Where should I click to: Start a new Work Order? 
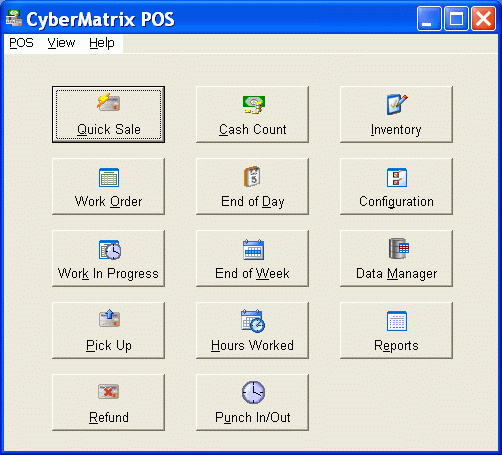click(x=108, y=186)
